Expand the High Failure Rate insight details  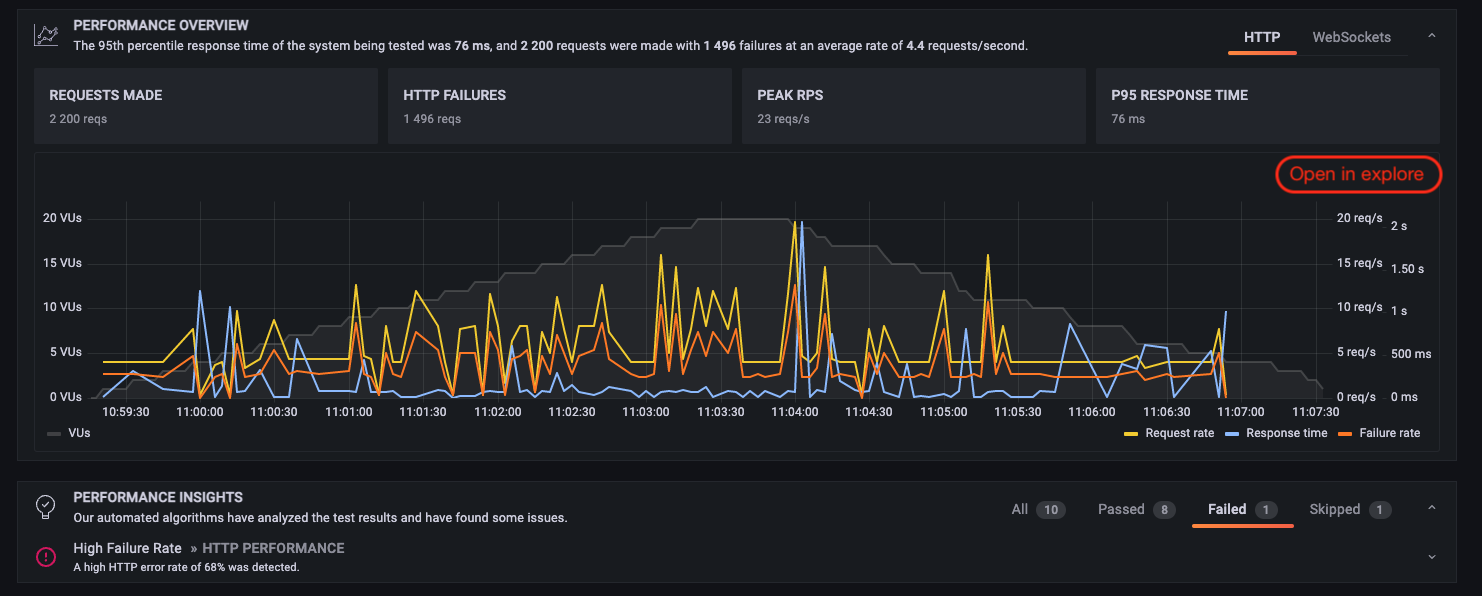point(1432,556)
